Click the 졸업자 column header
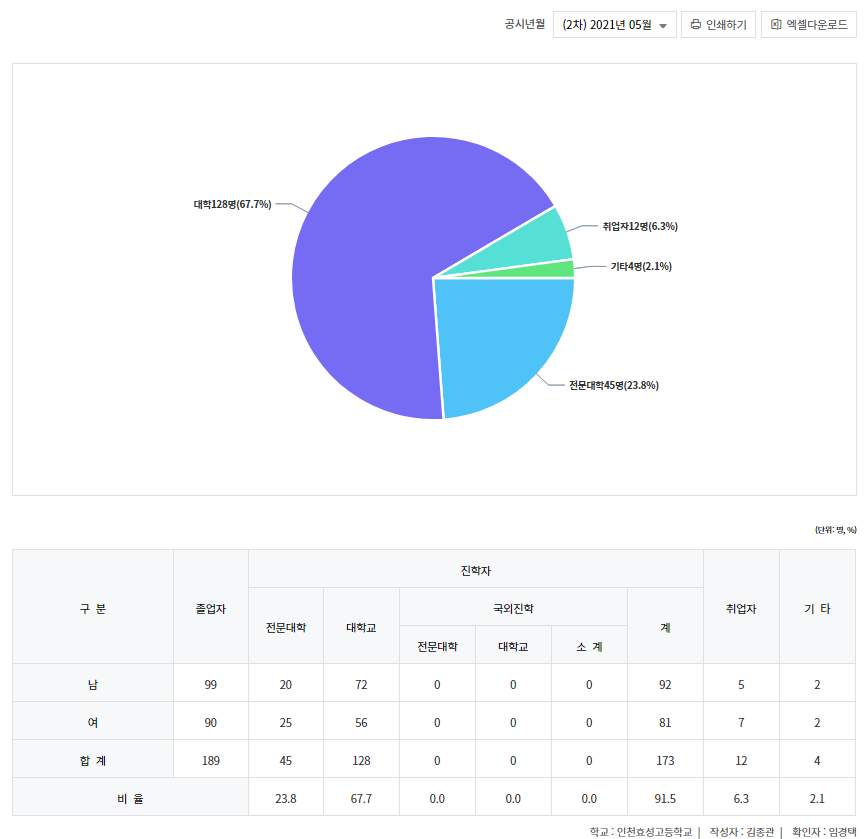Screen dimensions: 864x839 point(211,607)
